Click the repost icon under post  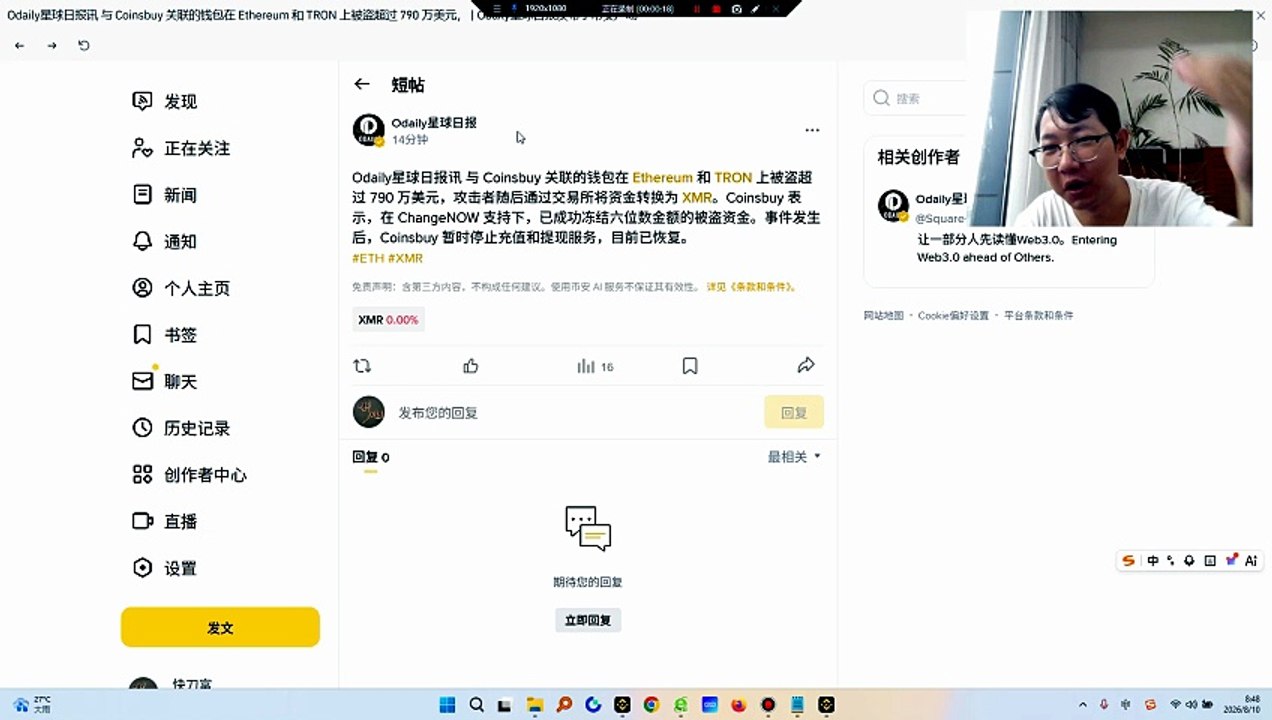(362, 366)
